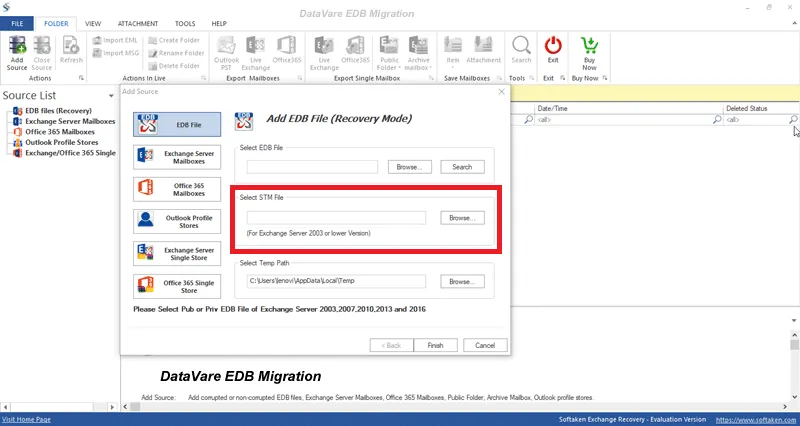Open the Source List panel dropdown arrow

pos(111,96)
